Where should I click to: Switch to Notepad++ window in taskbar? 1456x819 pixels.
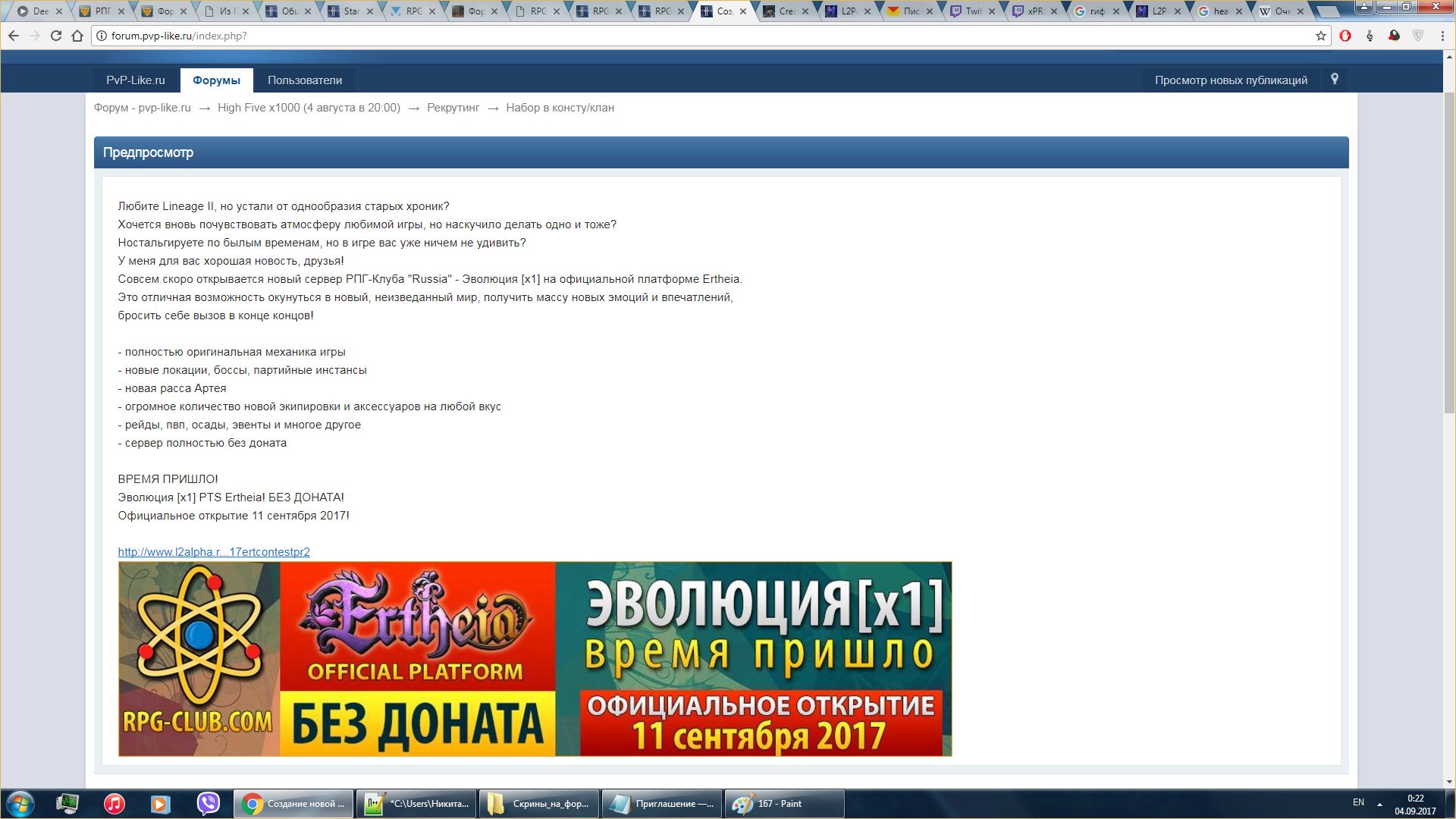pos(416,804)
